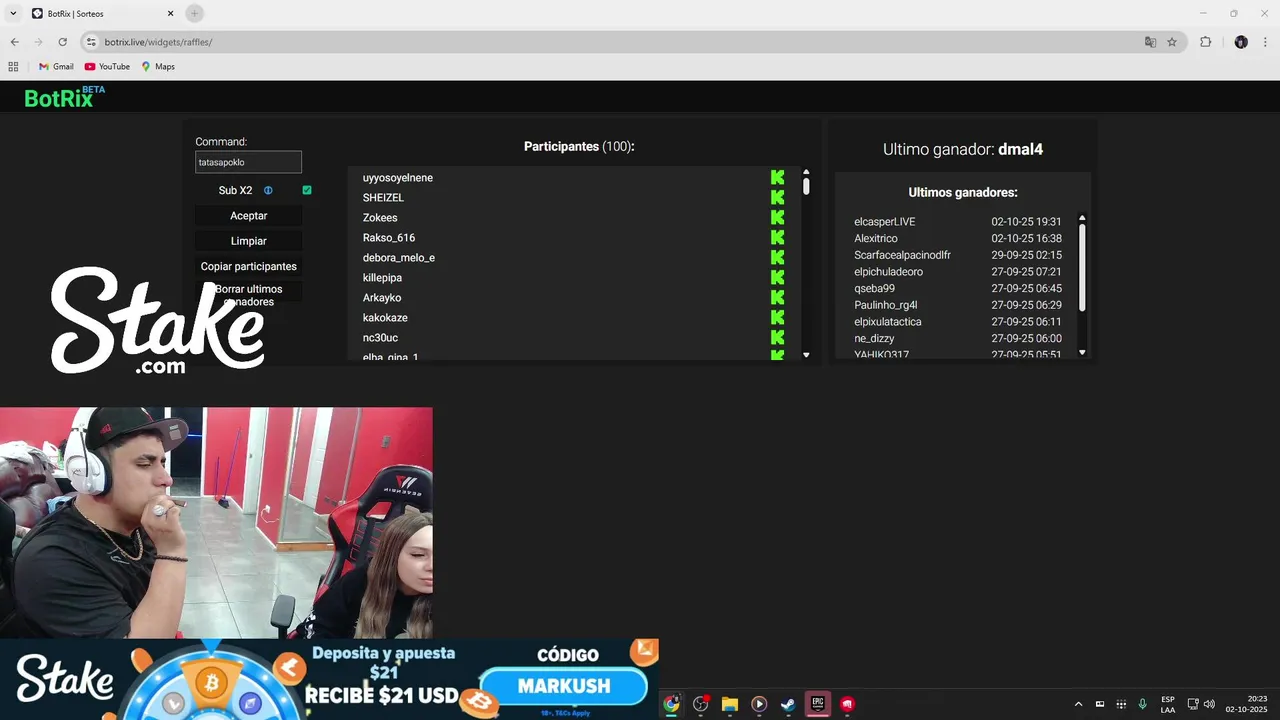Screen dimensions: 1280x720
Task: Click winner entry ne_dizzy
Action: (874, 339)
